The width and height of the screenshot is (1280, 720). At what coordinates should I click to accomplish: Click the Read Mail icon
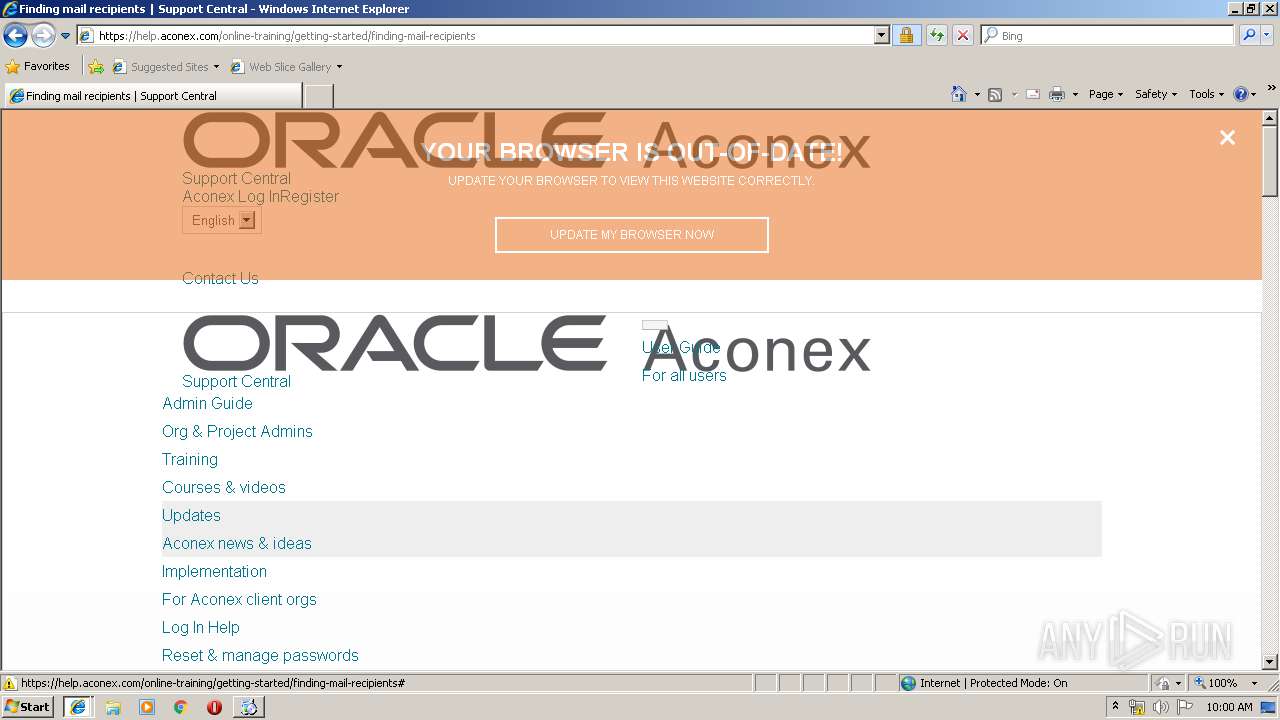coord(1033,94)
